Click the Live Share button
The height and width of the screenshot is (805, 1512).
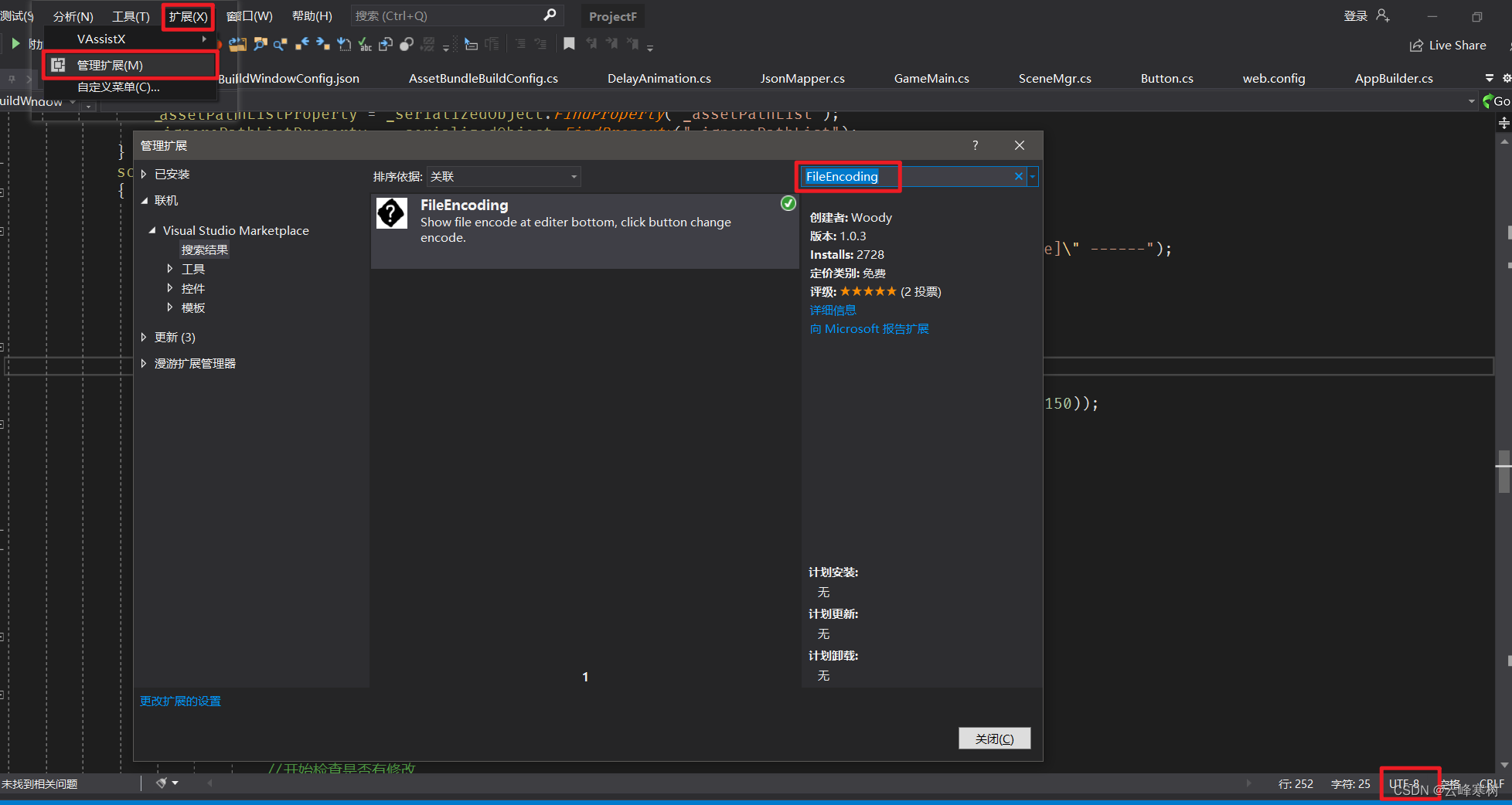(1448, 46)
